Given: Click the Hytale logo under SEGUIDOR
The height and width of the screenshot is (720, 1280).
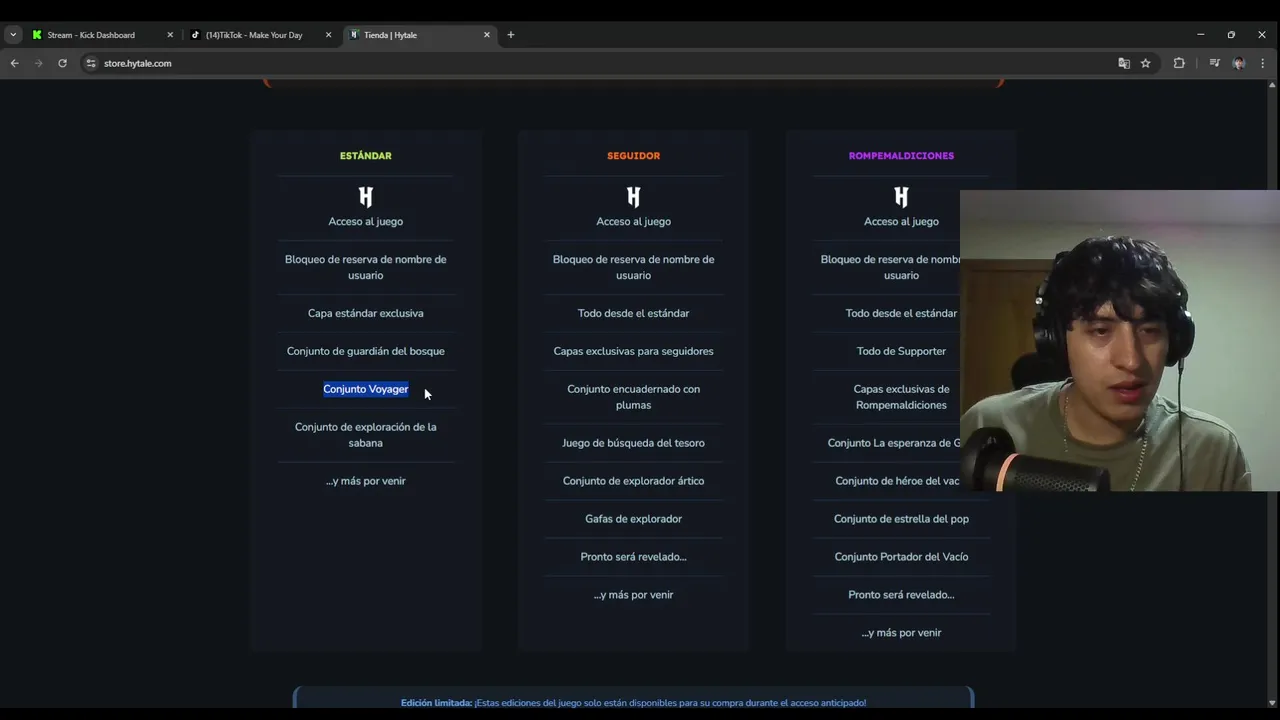Looking at the screenshot, I should [x=634, y=197].
